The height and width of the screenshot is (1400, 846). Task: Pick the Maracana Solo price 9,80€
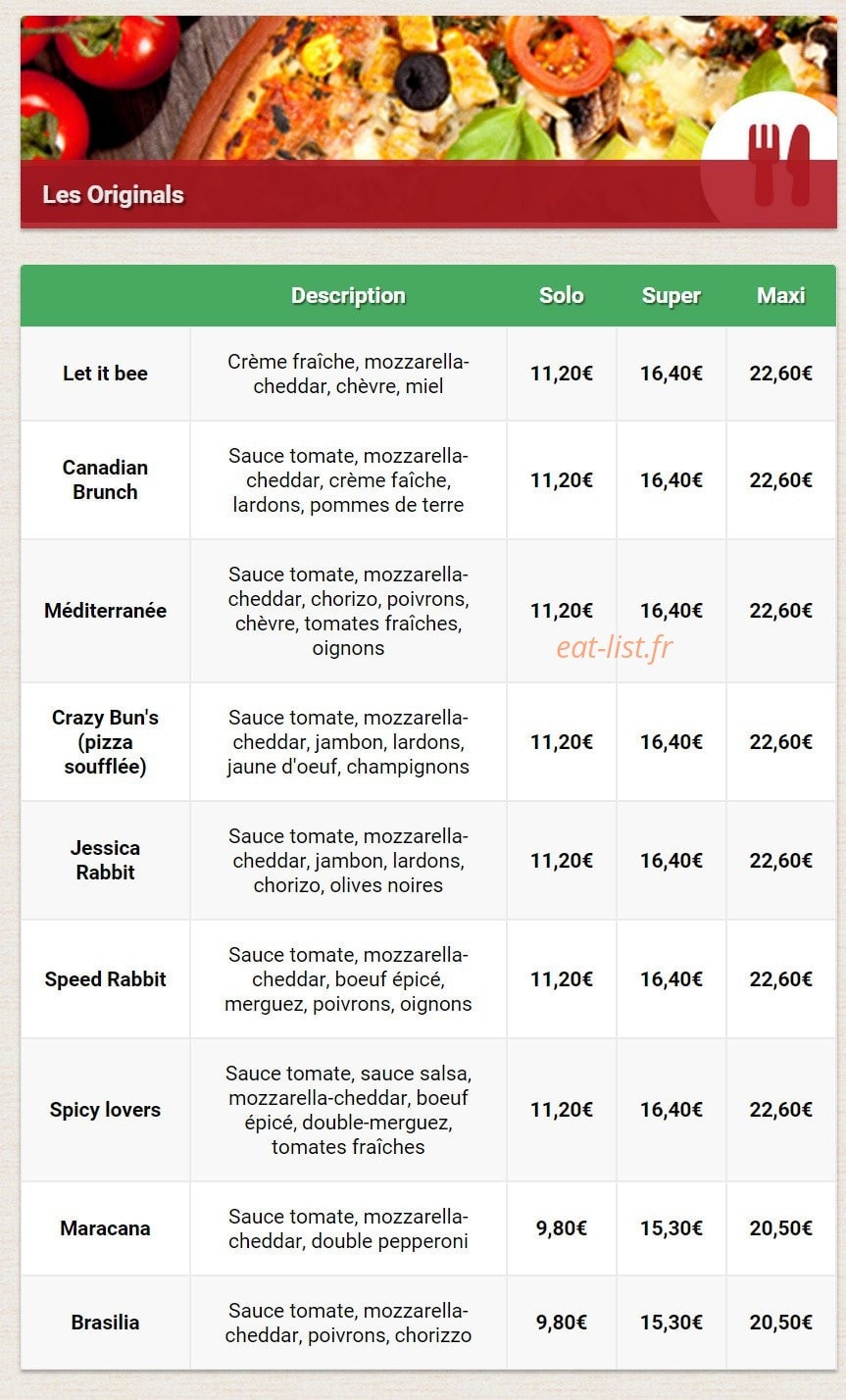(562, 1228)
